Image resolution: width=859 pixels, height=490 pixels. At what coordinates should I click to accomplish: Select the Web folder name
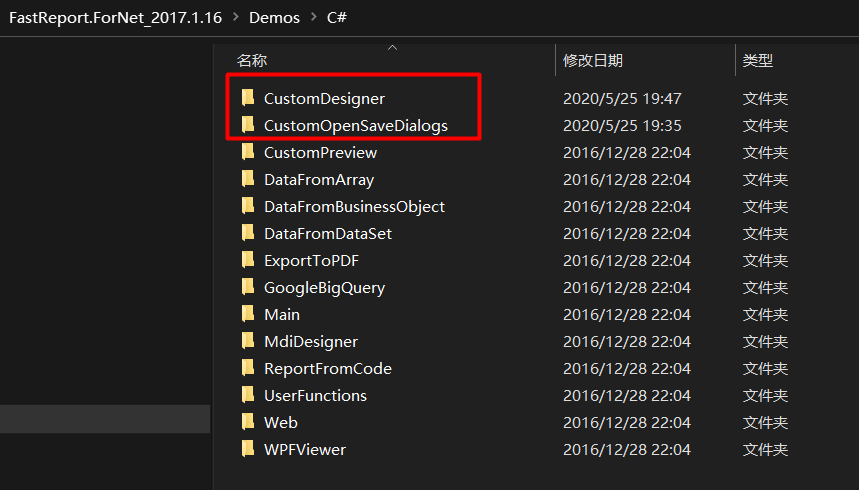[280, 423]
